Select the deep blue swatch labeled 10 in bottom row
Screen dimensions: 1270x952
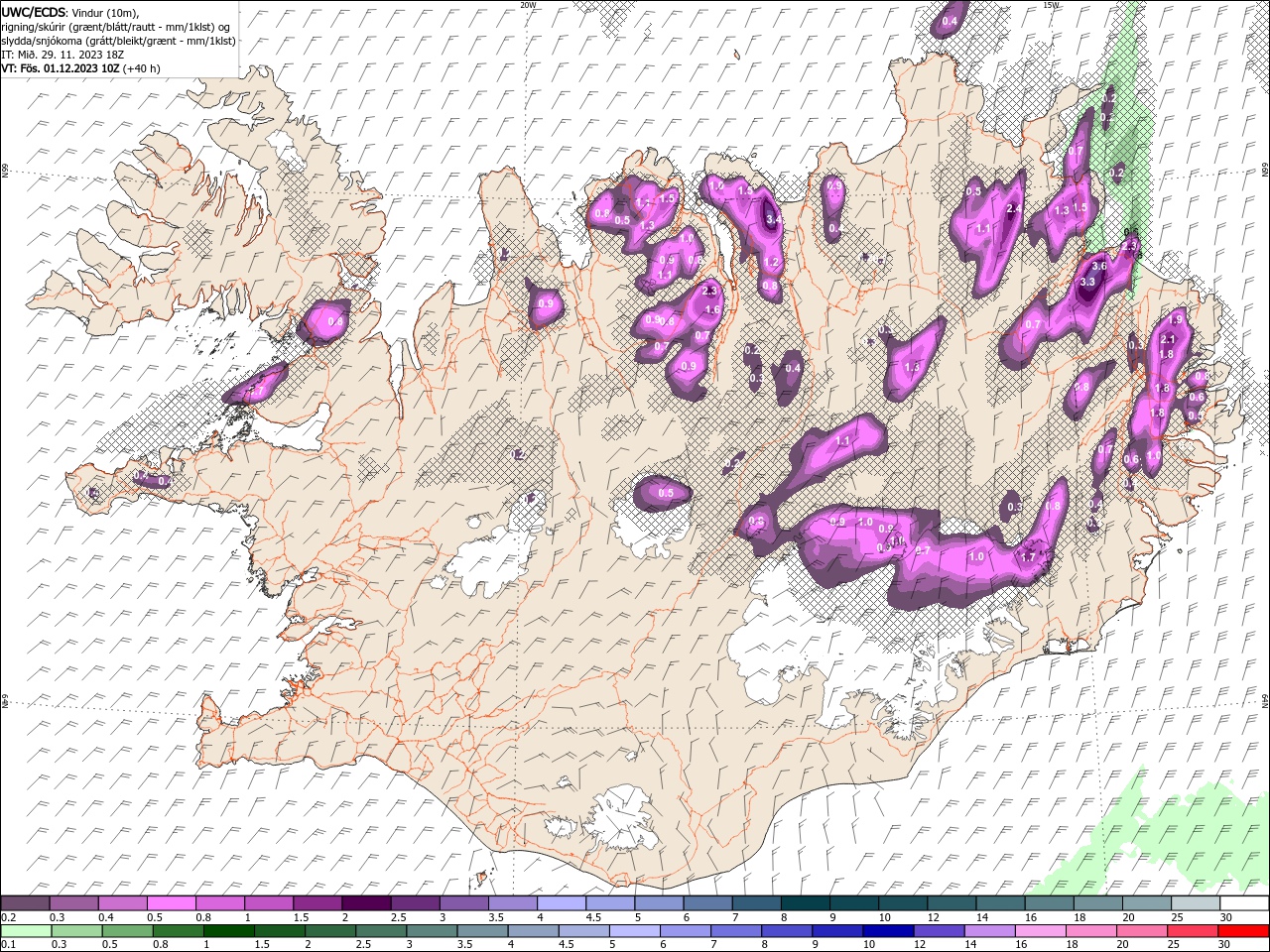click(x=887, y=931)
